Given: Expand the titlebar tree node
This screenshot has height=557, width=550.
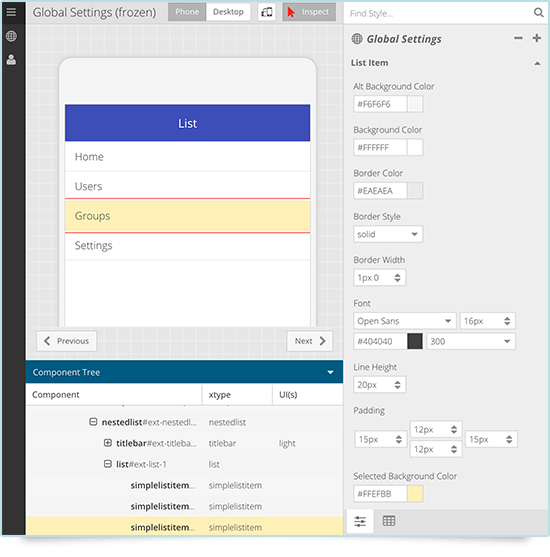Looking at the screenshot, I should (x=108, y=443).
